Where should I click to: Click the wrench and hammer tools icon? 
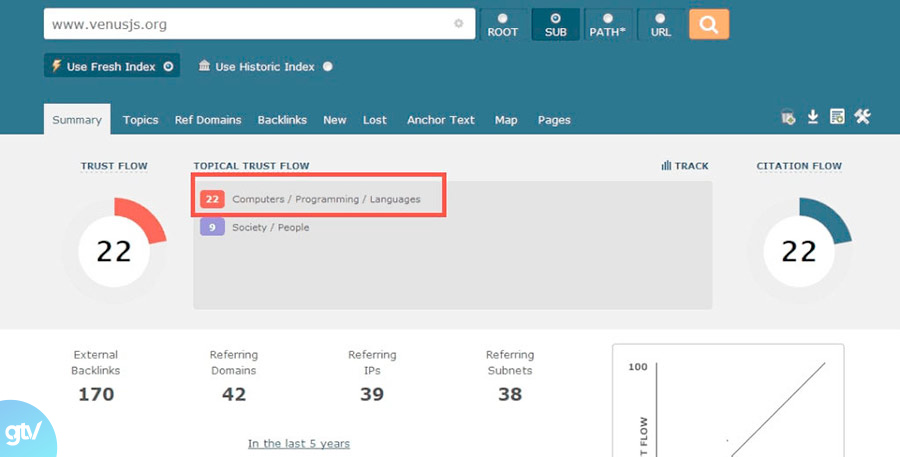click(862, 118)
